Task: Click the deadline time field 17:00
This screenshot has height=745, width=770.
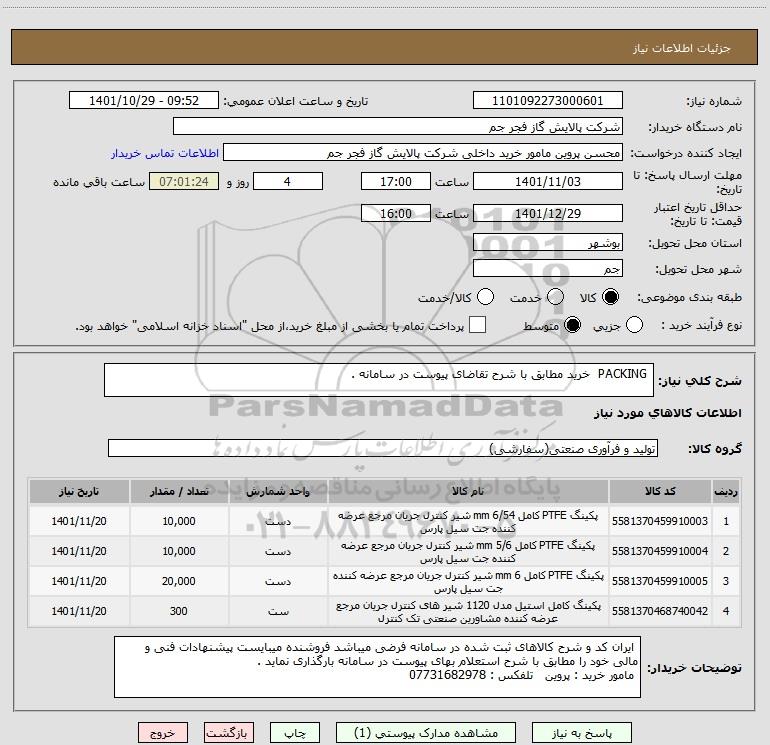Action: coord(396,181)
